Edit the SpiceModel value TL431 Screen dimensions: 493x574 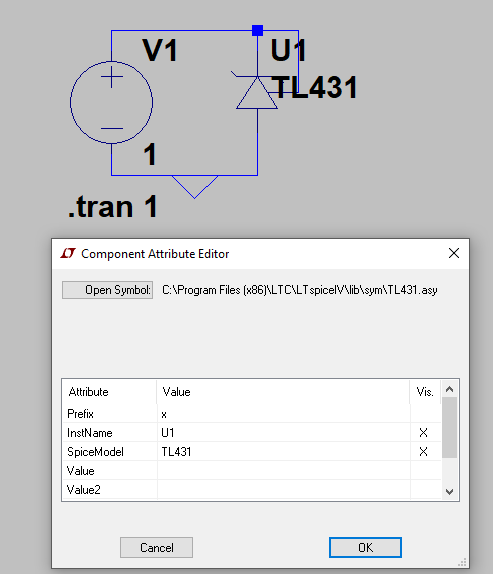(x=284, y=451)
